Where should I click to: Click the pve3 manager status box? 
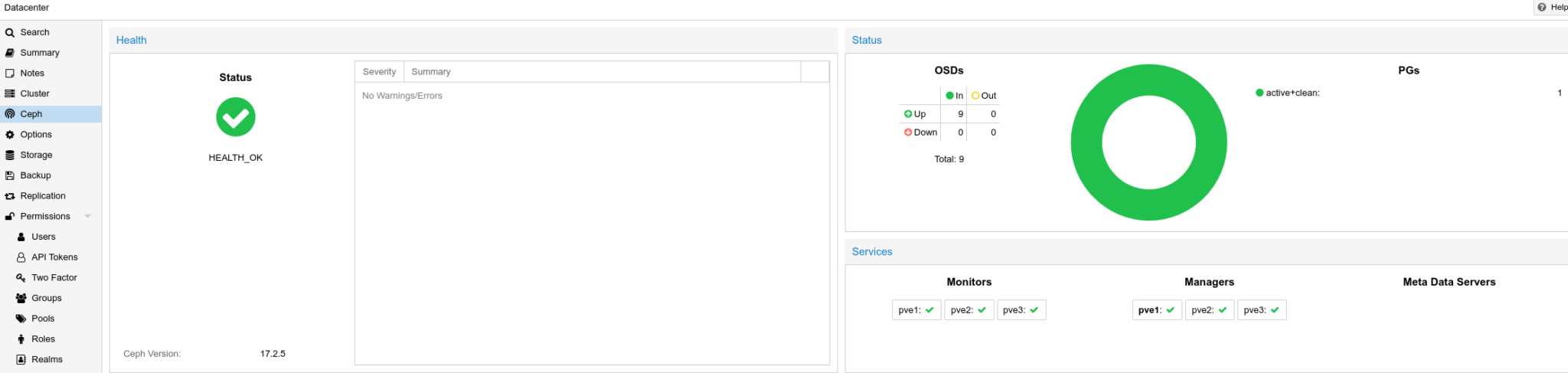tap(1261, 310)
